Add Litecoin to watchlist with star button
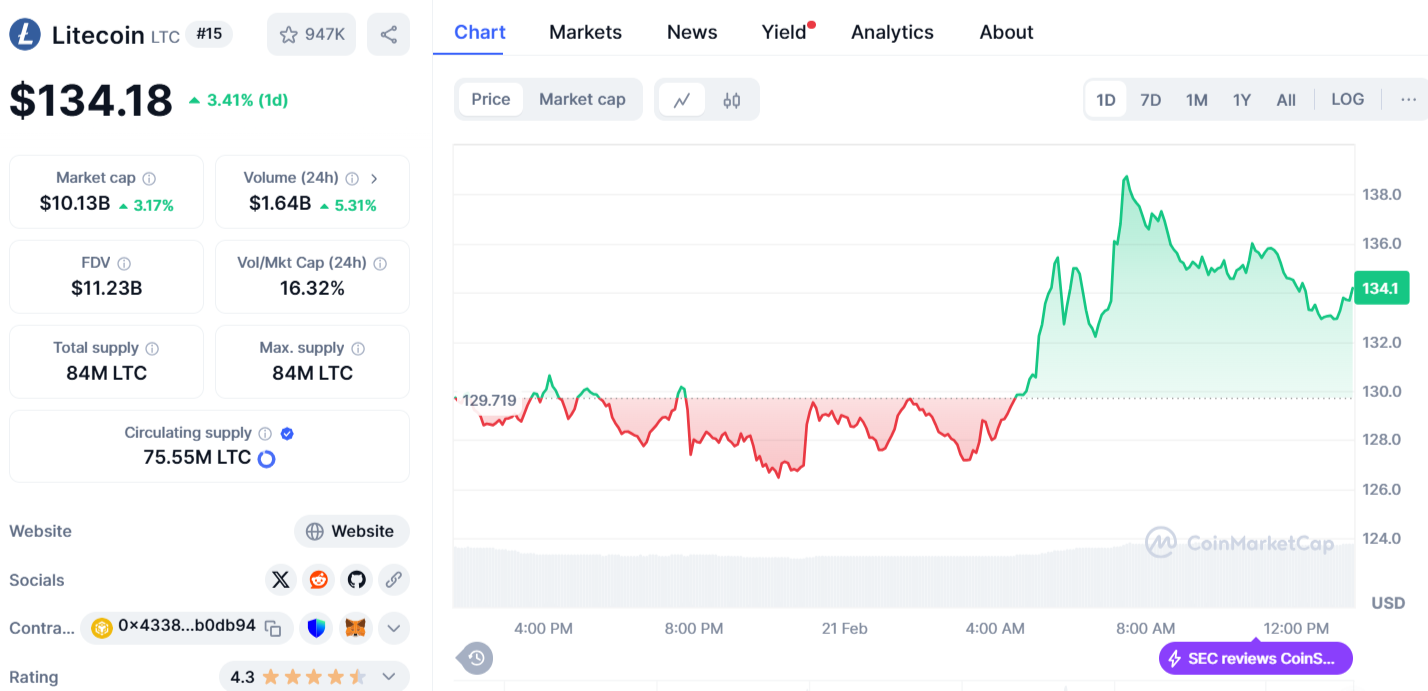The width and height of the screenshot is (1428, 691). (x=311, y=34)
